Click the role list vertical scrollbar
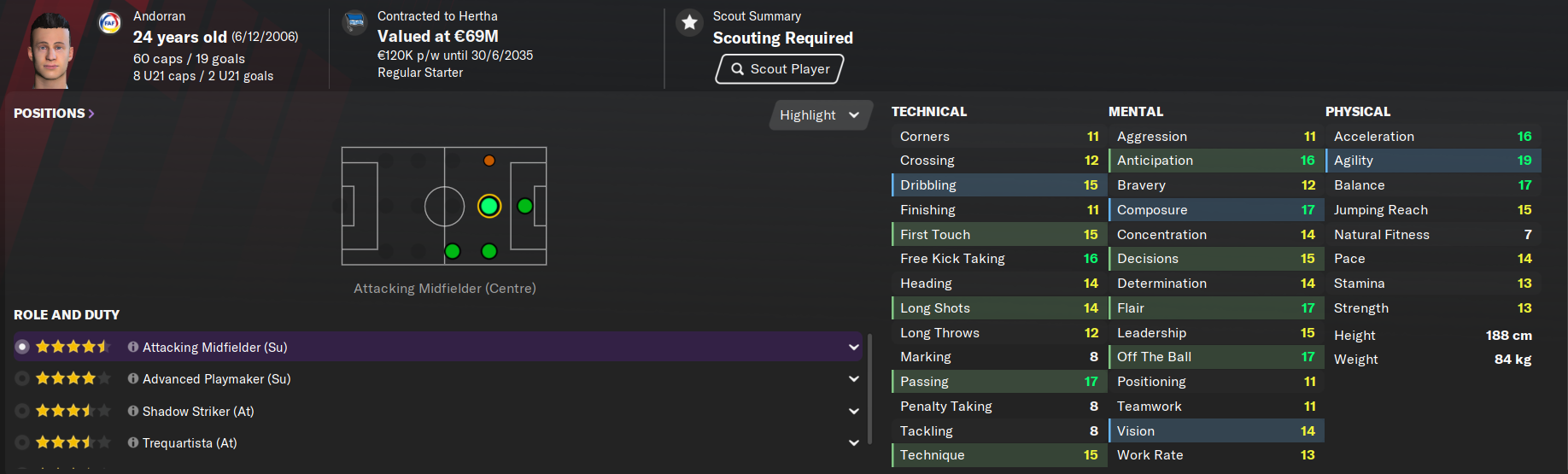The width and height of the screenshot is (1568, 474). click(x=869, y=389)
